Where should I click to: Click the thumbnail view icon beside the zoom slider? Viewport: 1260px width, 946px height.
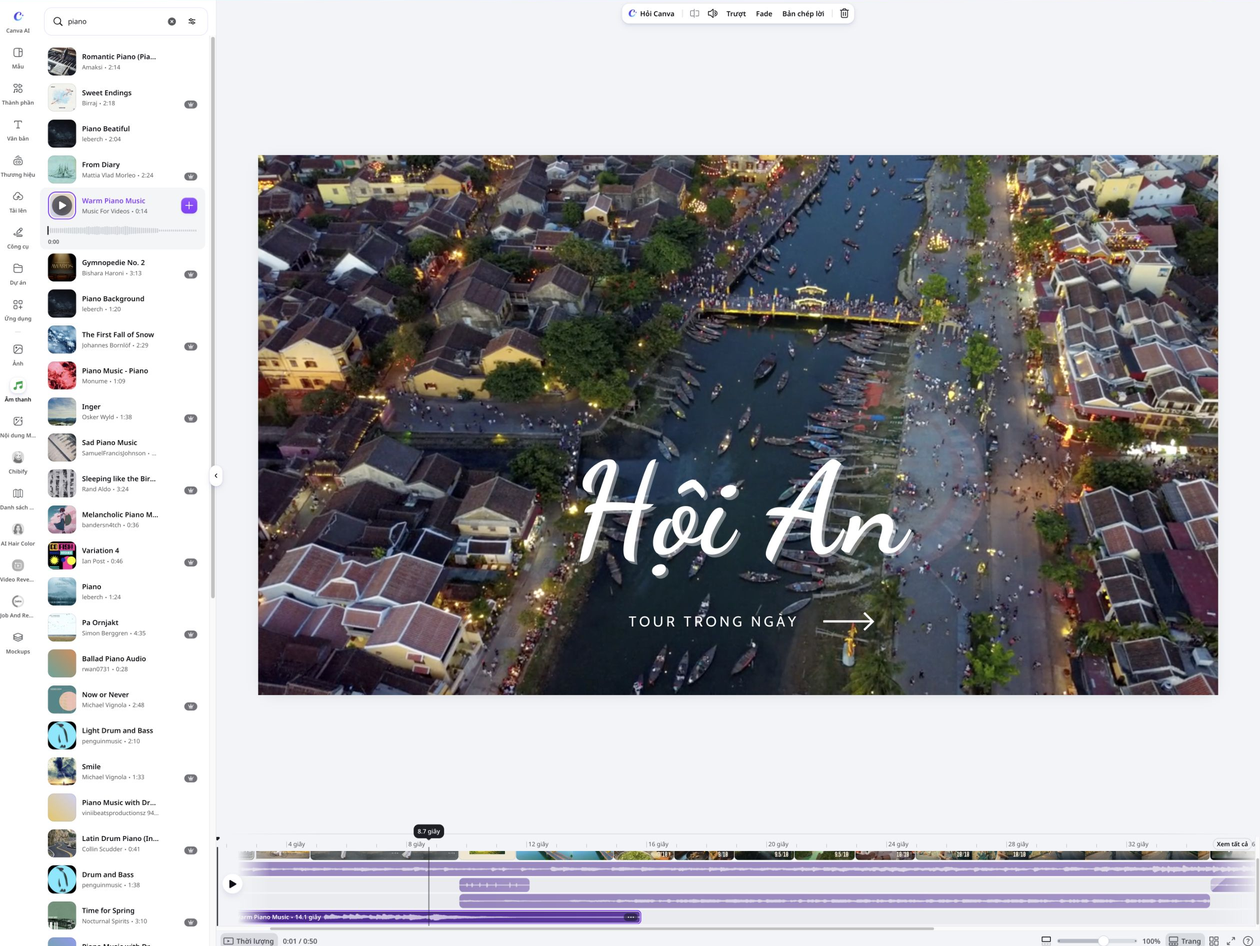(1046, 940)
